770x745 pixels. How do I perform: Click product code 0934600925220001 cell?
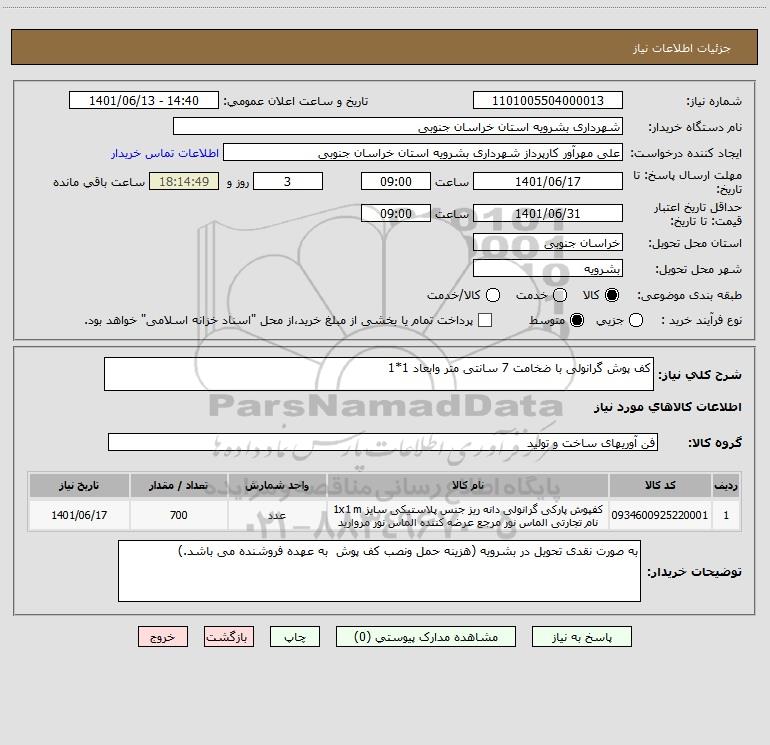[660, 515]
